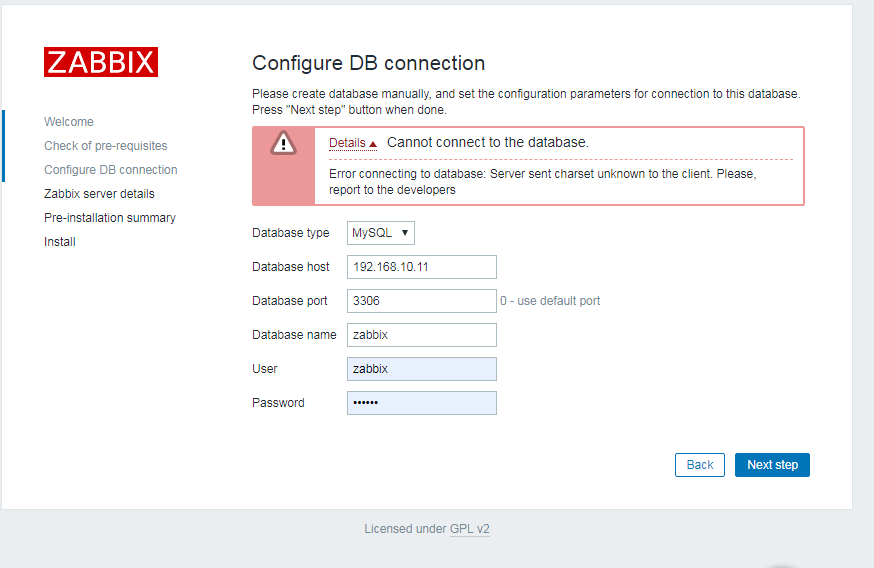Click the 'Please create database manually' instruction text
This screenshot has height=568, width=874.
click(x=526, y=101)
